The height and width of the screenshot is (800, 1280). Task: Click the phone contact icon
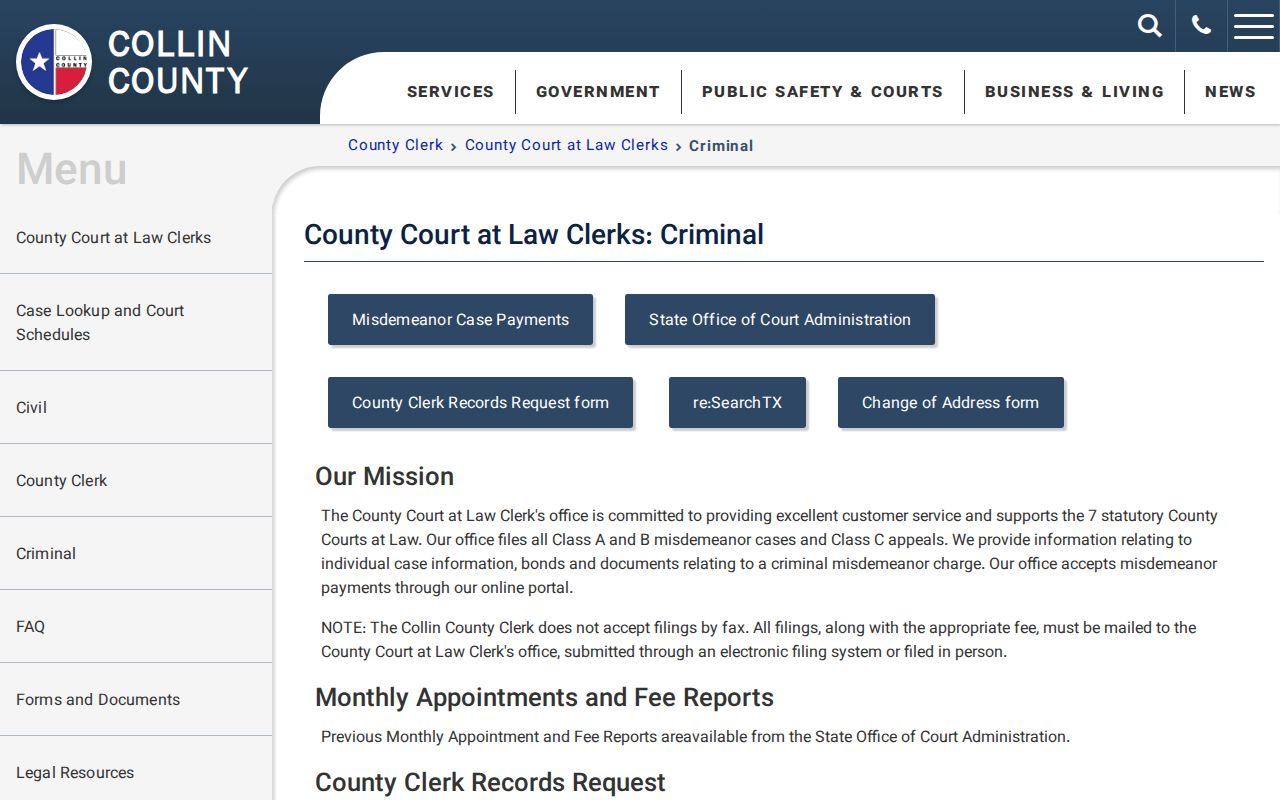click(x=1201, y=26)
